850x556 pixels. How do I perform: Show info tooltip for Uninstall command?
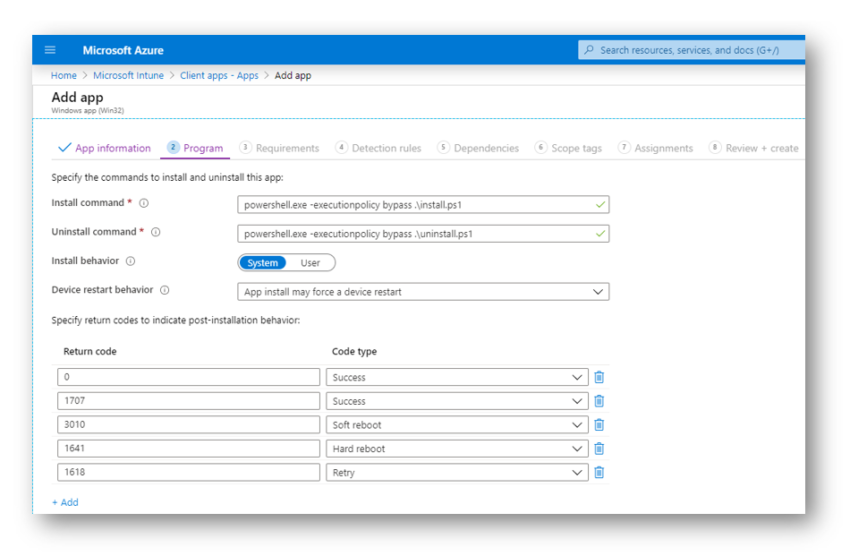pos(156,232)
